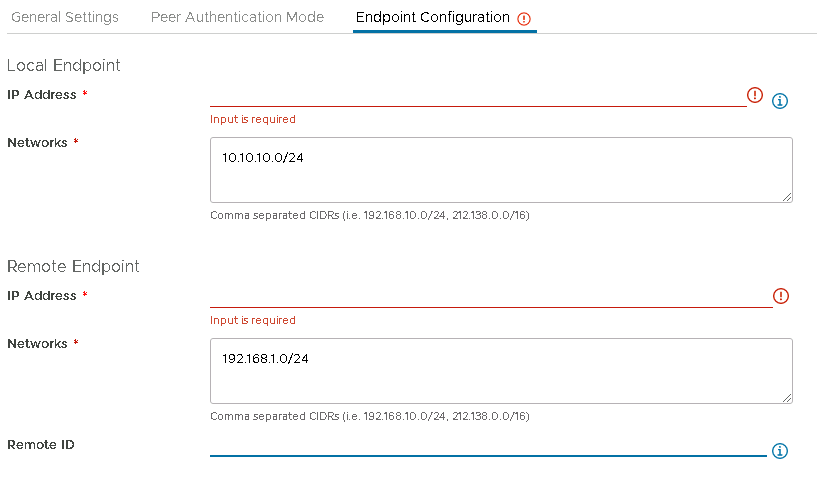Viewport: 828px width, 499px height.
Task: Grab the Remote Networks textarea resize handle
Action: (787, 398)
